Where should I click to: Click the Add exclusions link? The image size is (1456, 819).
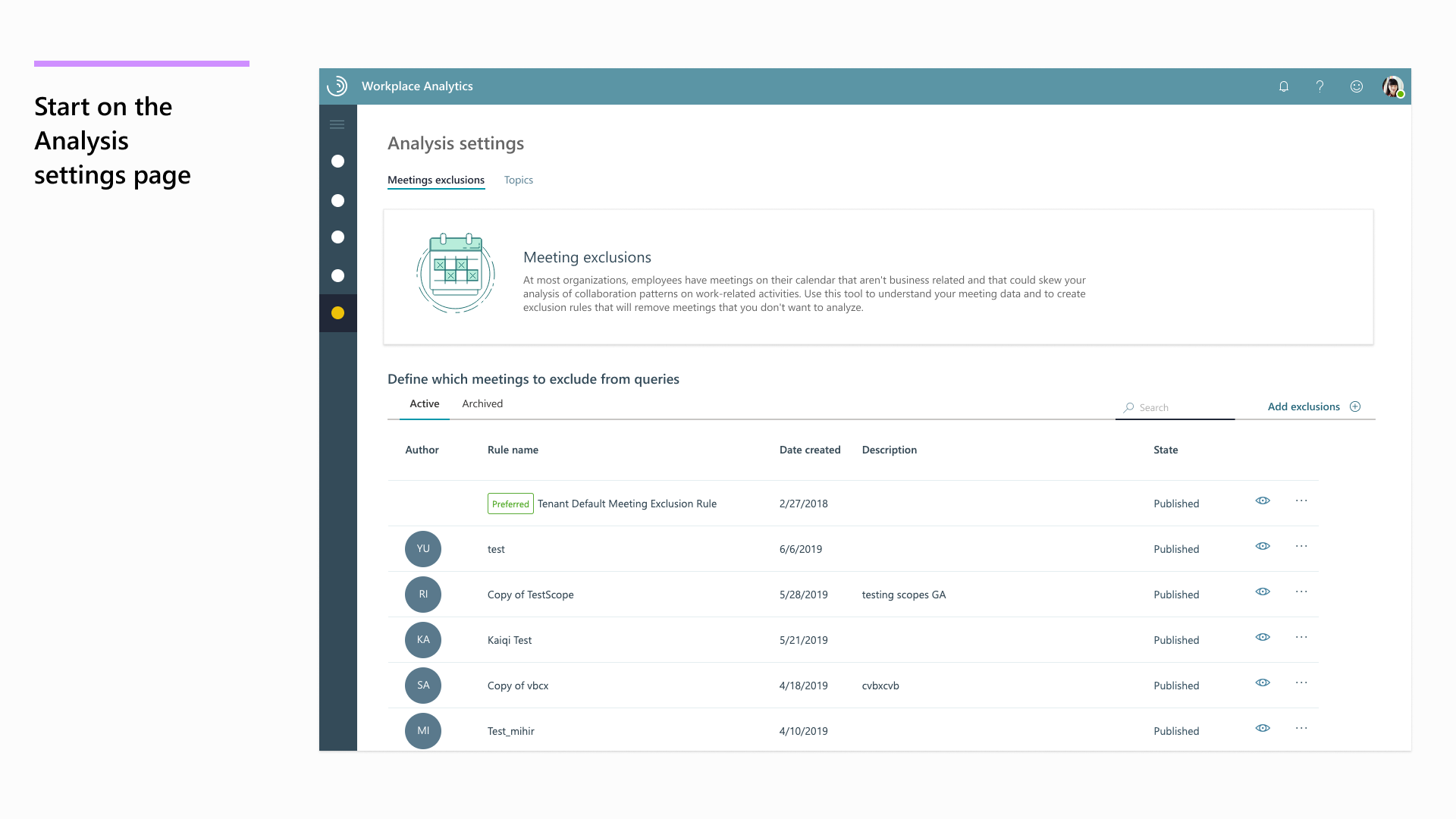pos(1304,406)
